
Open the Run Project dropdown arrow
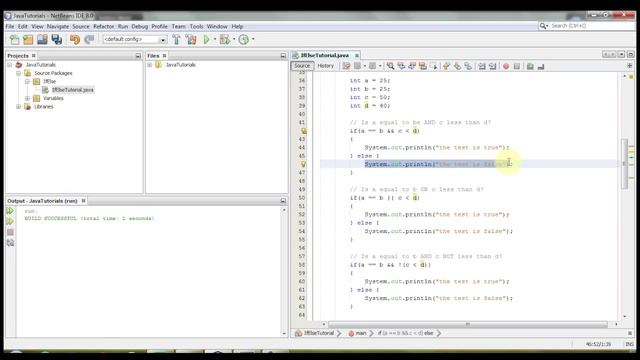click(x=215, y=39)
